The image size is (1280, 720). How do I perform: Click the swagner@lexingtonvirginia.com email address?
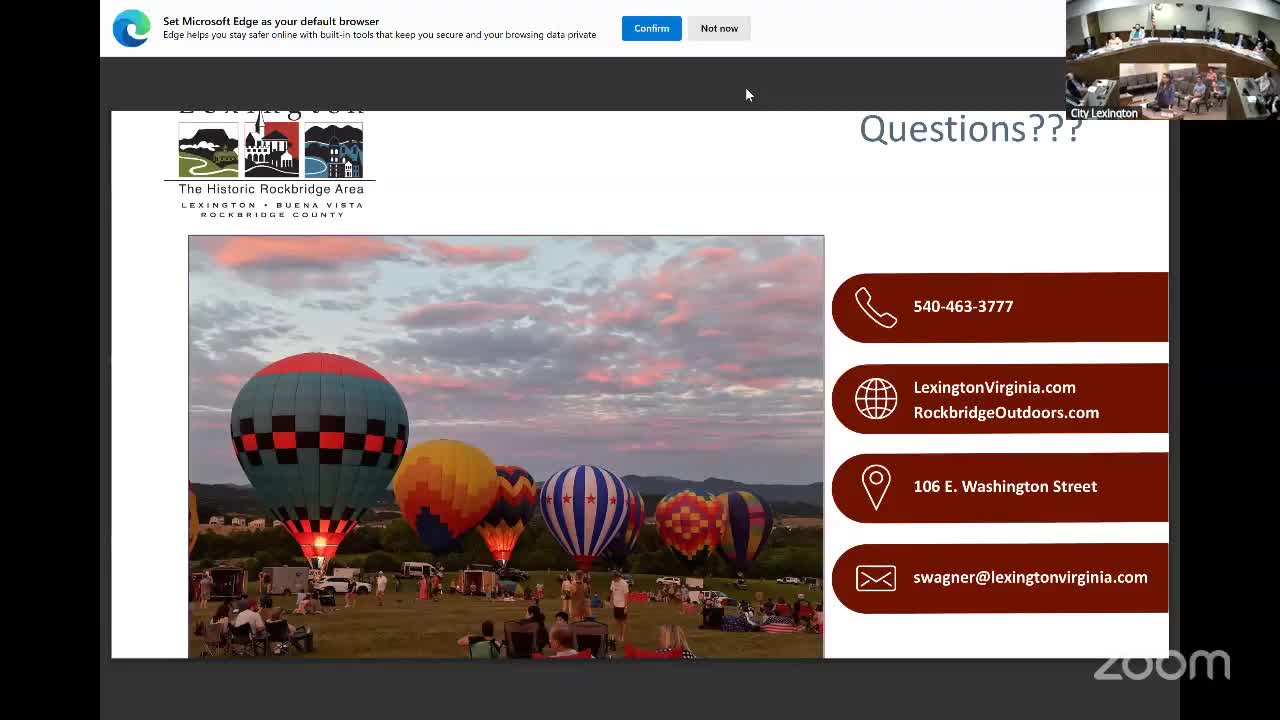(1030, 577)
